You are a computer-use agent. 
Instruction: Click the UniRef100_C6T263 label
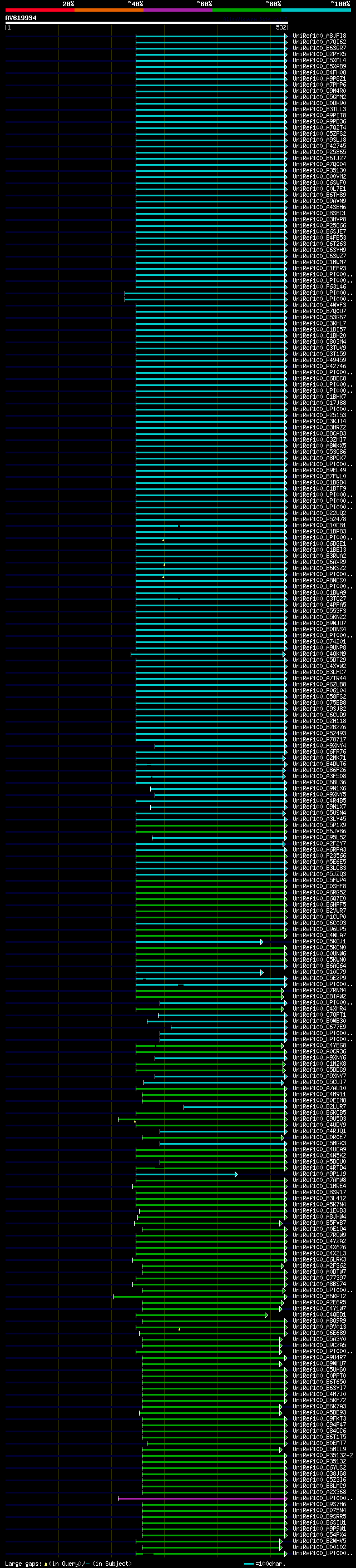pyautogui.click(x=319, y=244)
